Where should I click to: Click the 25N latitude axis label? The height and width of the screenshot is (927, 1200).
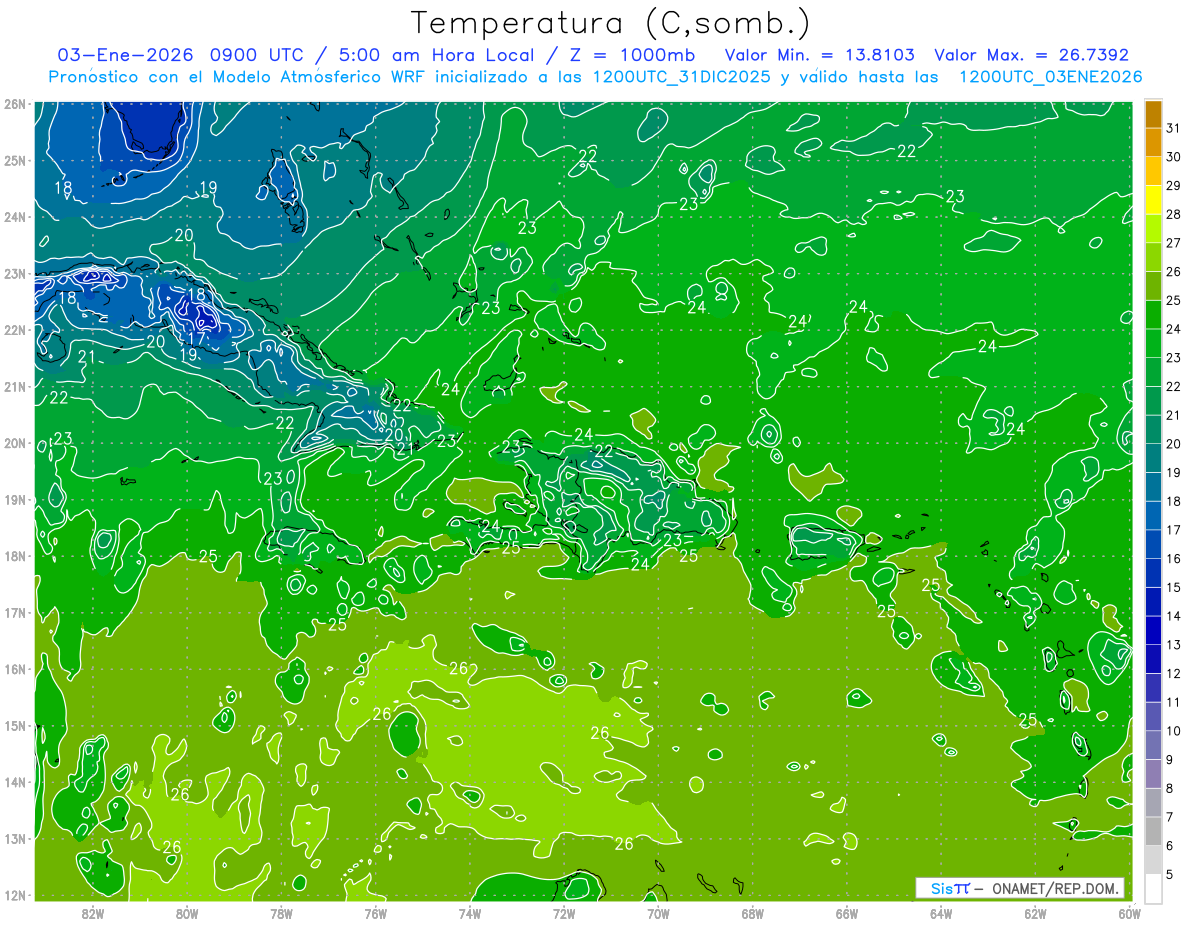[x=14, y=160]
